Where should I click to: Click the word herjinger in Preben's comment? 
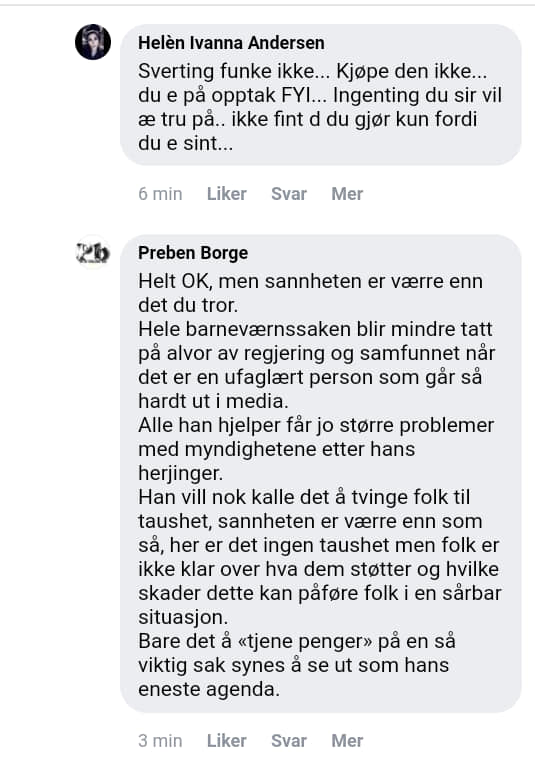pyautogui.click(x=180, y=474)
